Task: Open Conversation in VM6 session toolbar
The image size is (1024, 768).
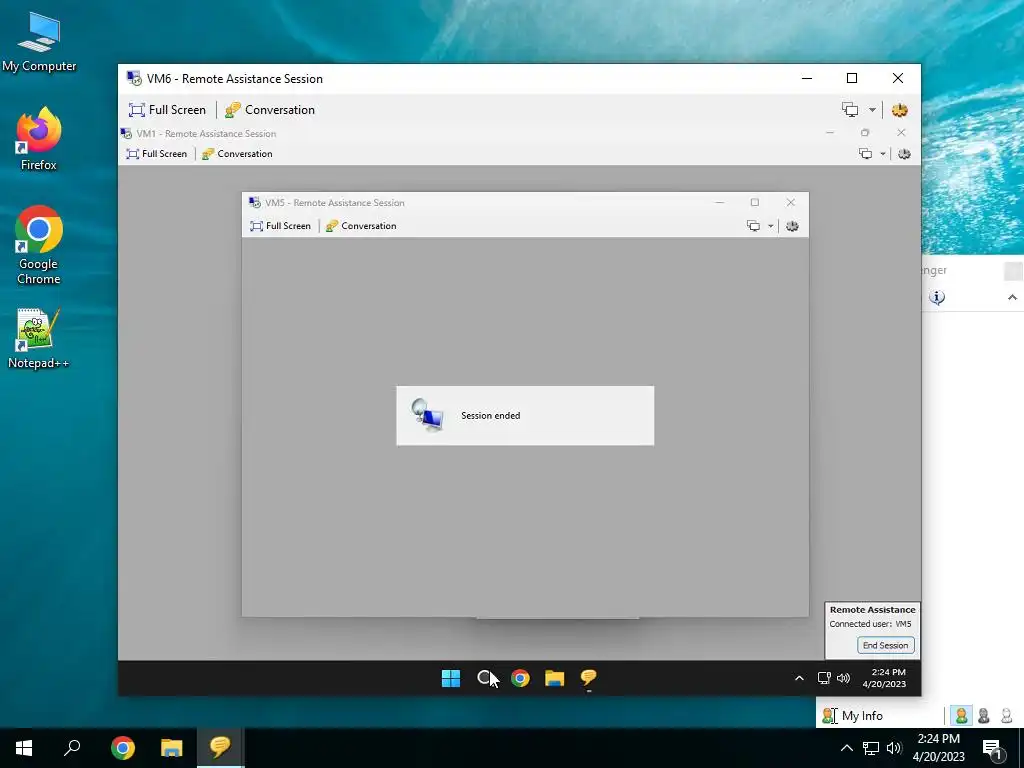Action: coord(270,110)
